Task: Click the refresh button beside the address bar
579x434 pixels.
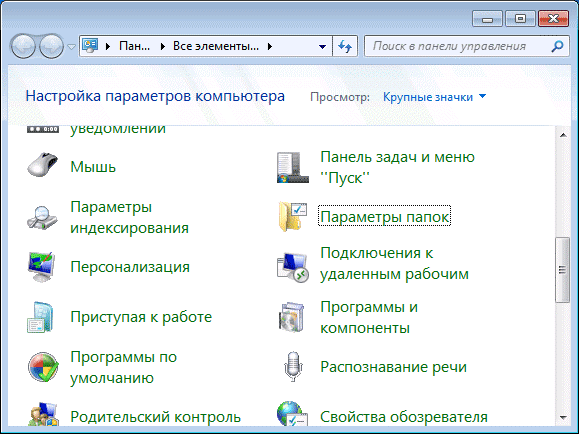Action: pos(345,47)
